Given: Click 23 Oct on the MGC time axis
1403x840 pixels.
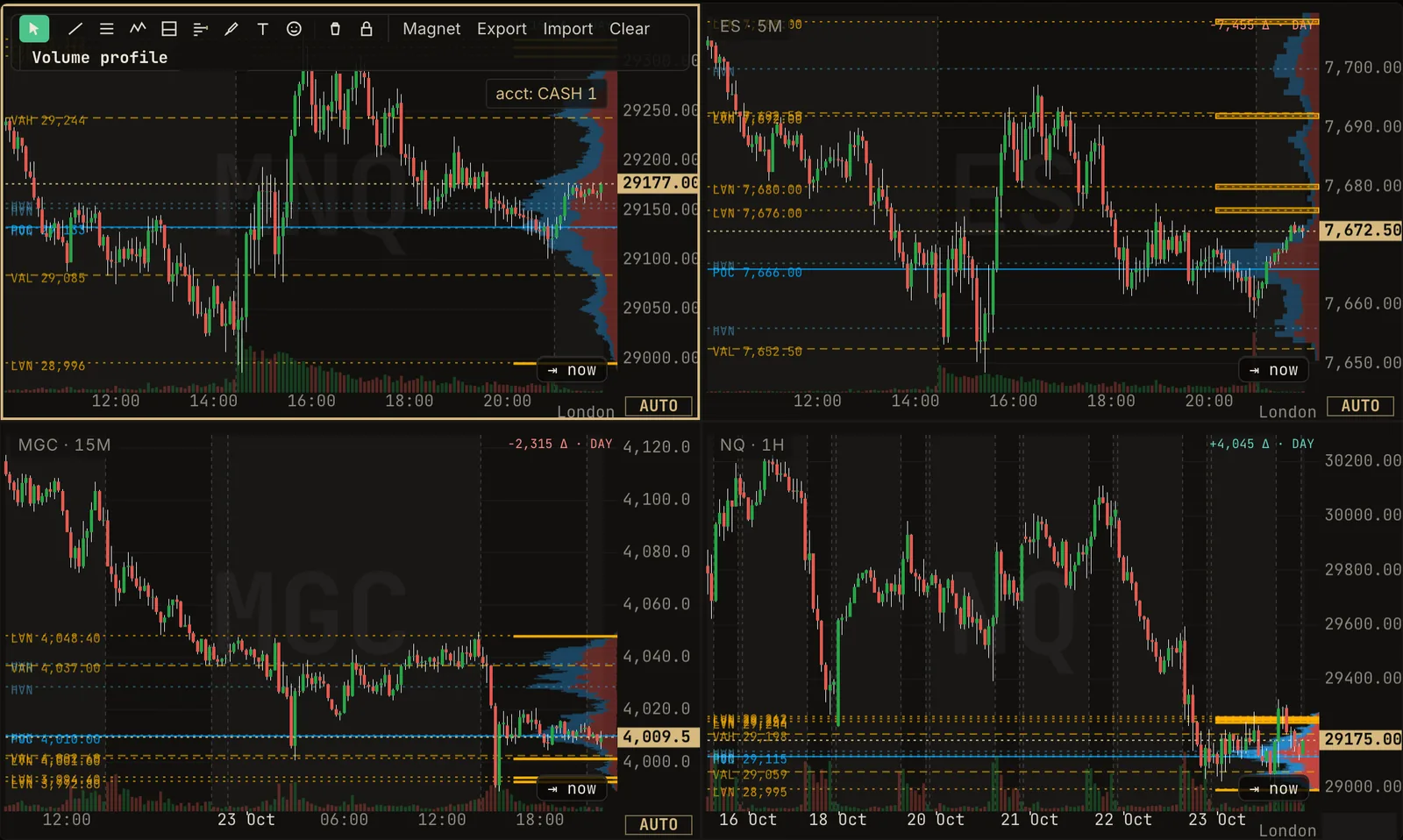Looking at the screenshot, I should click(x=246, y=819).
